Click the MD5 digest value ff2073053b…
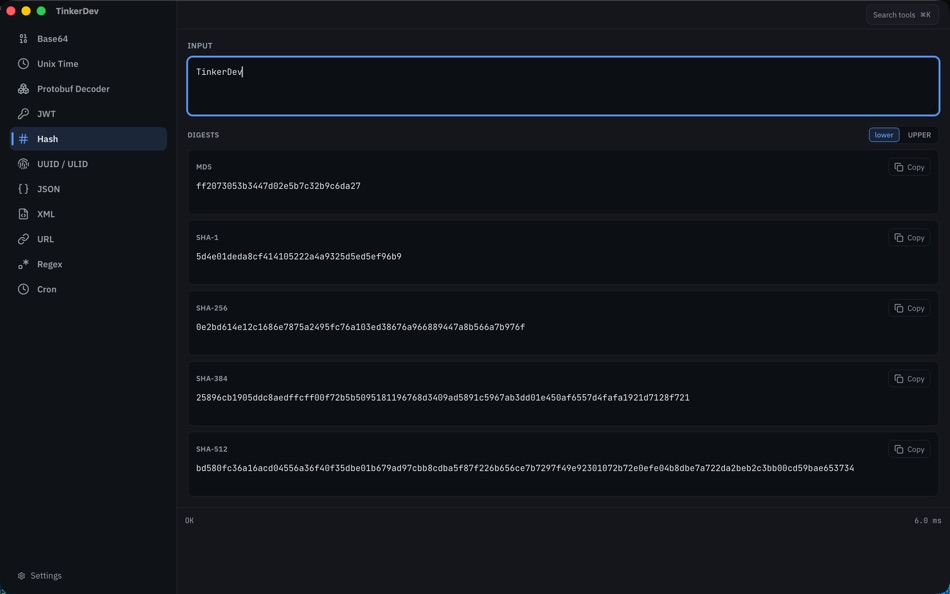Image resolution: width=950 pixels, height=594 pixels. tap(278, 186)
